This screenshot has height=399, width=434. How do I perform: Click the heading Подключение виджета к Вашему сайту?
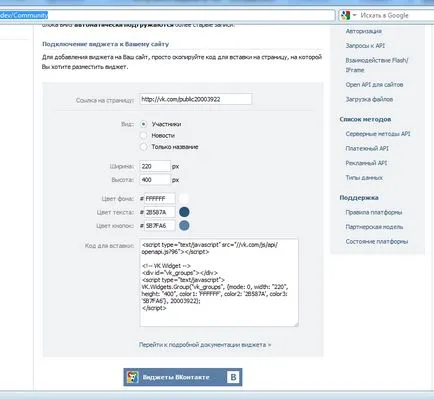point(105,44)
